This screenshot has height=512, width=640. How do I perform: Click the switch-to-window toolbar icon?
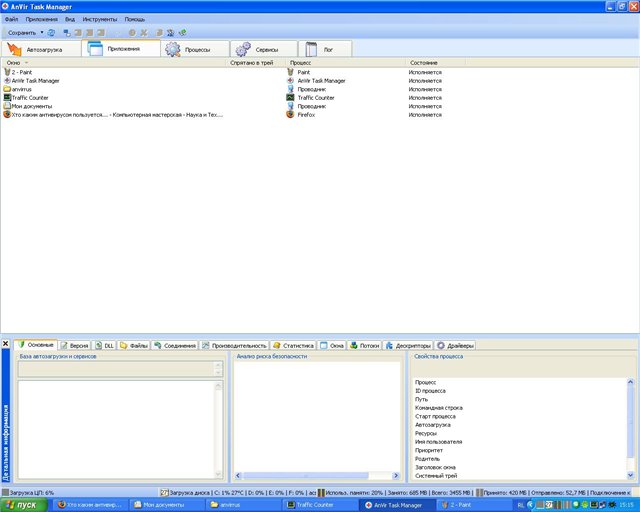[x=67, y=33]
